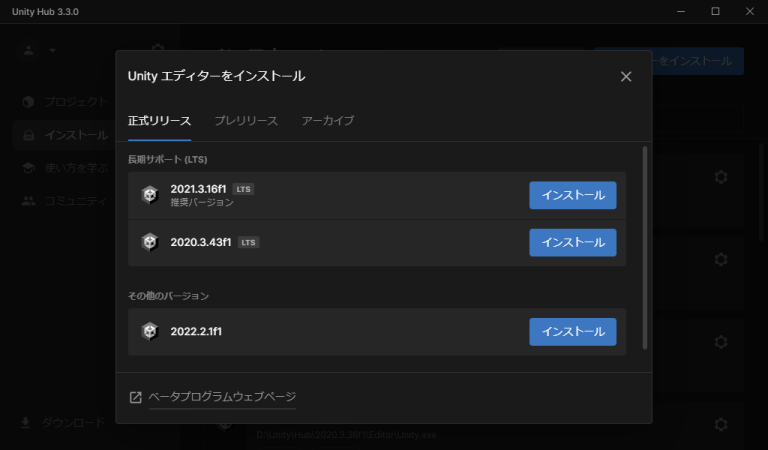
Task: Click the external link icon beside ベータプログラムウェブページ
Action: (136, 397)
